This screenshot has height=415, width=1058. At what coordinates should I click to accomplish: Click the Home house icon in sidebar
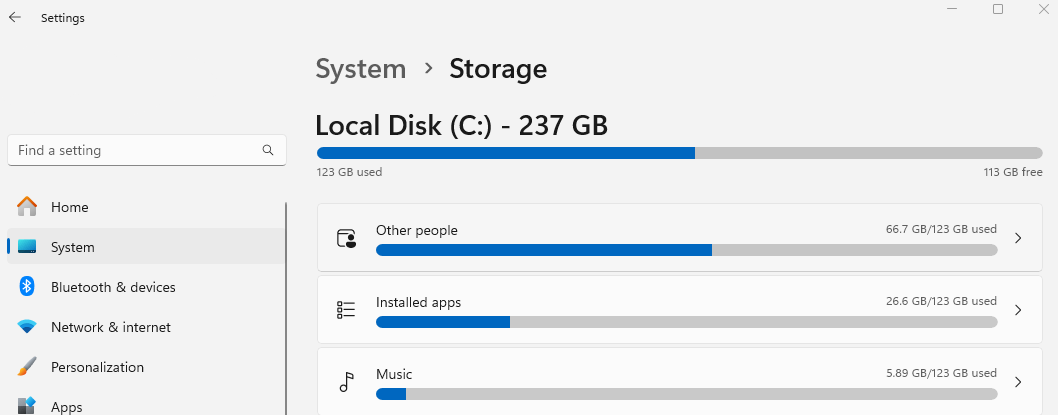click(27, 206)
